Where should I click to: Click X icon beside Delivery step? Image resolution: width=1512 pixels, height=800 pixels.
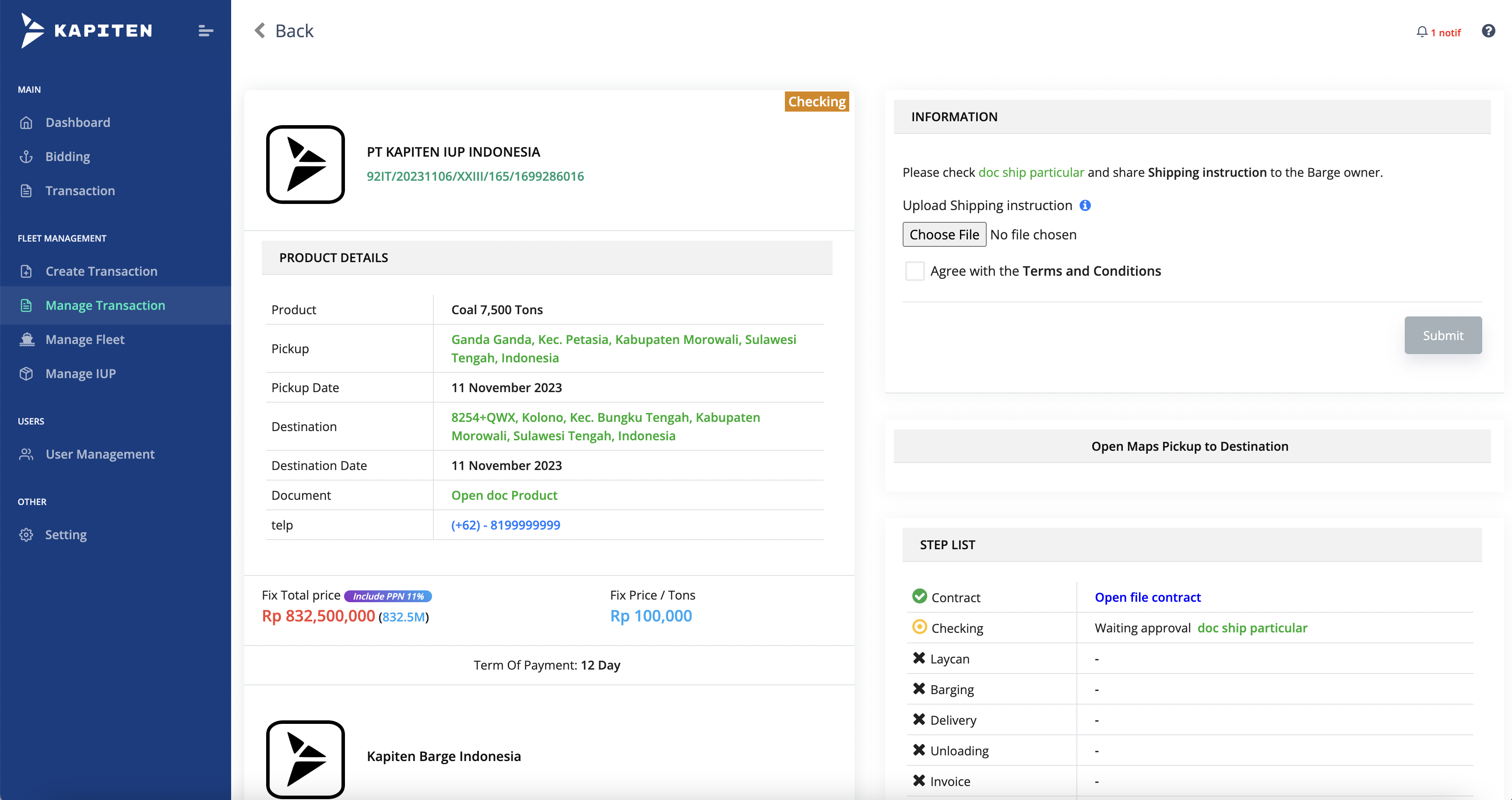[918, 719]
